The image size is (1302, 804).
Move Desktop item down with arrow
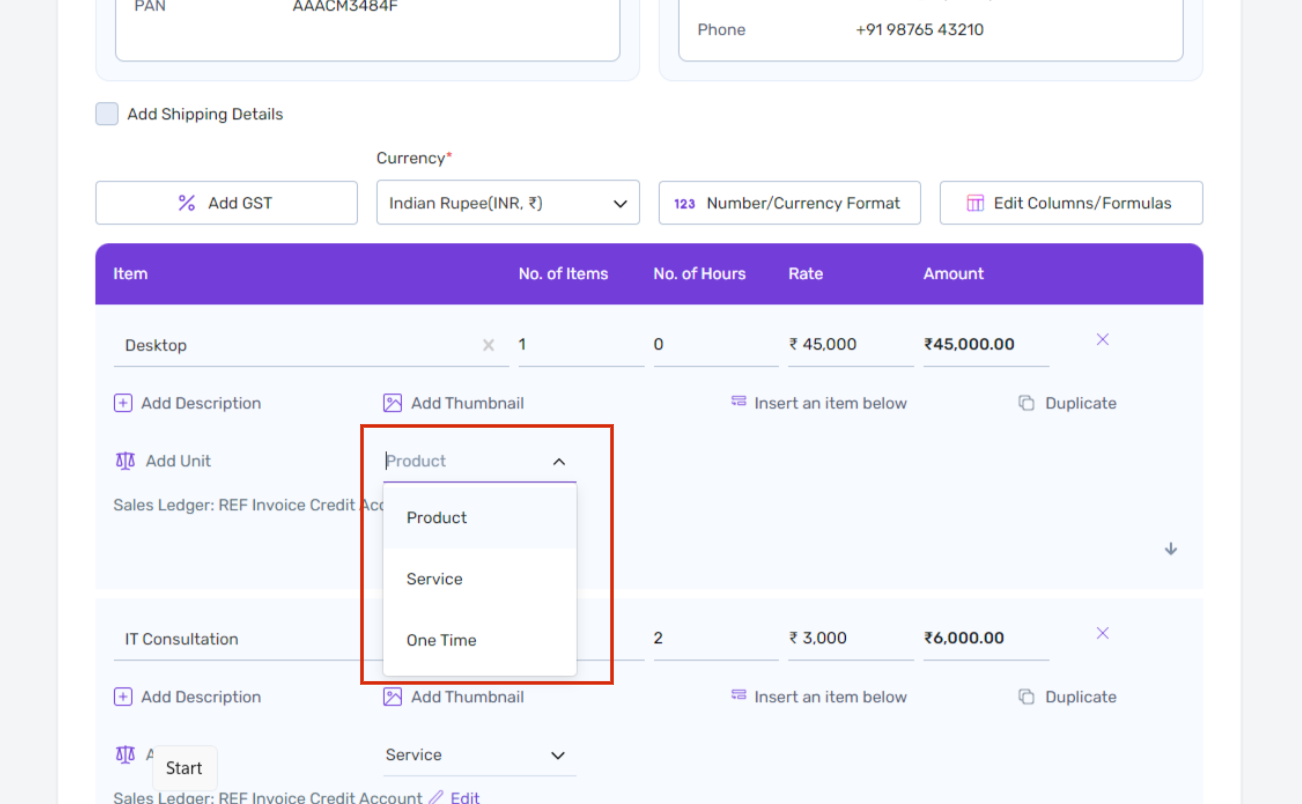pyautogui.click(x=1171, y=549)
